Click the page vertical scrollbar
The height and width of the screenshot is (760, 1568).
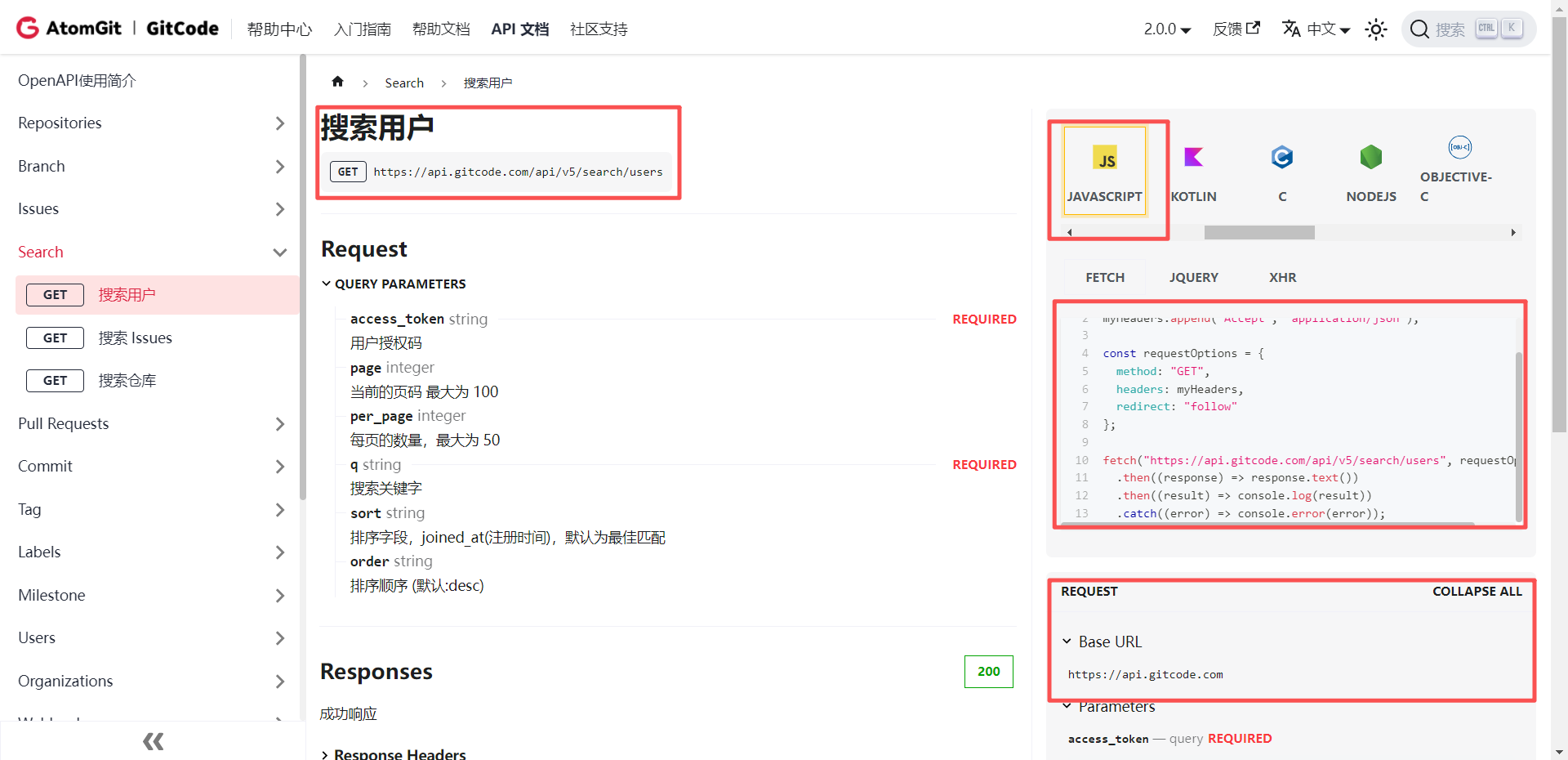coord(1559,225)
